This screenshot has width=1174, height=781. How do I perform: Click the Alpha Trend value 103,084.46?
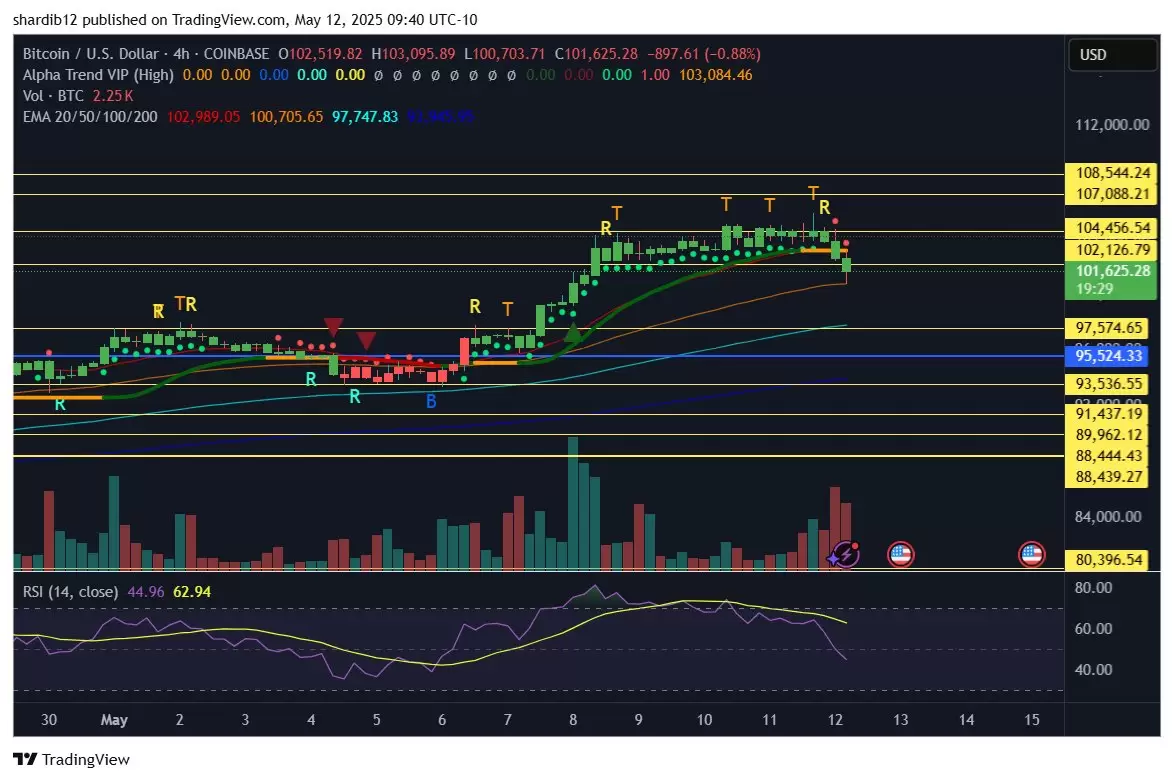(x=715, y=75)
